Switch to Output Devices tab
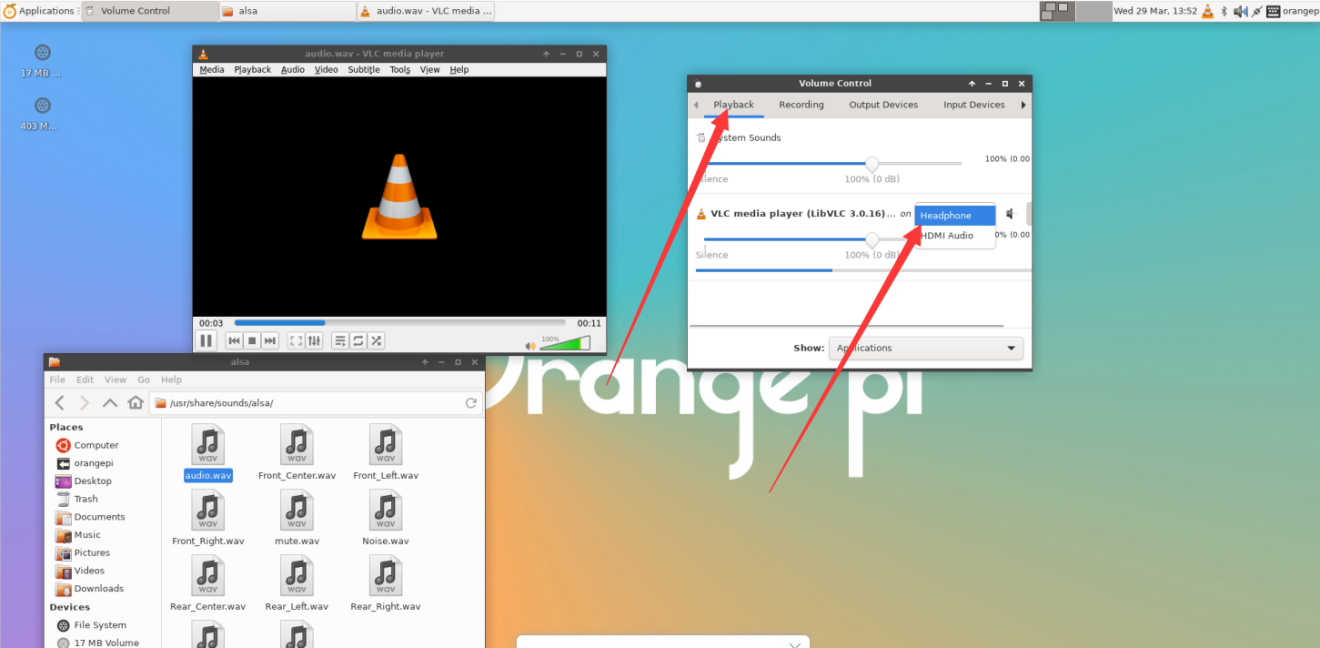The width and height of the screenshot is (1320, 648). 883,105
